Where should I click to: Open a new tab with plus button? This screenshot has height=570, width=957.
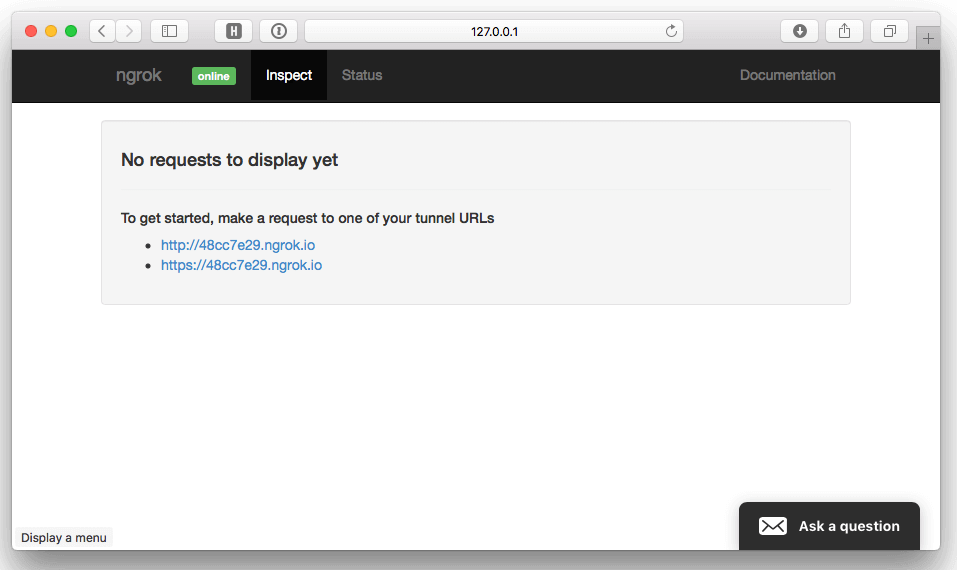coord(928,38)
